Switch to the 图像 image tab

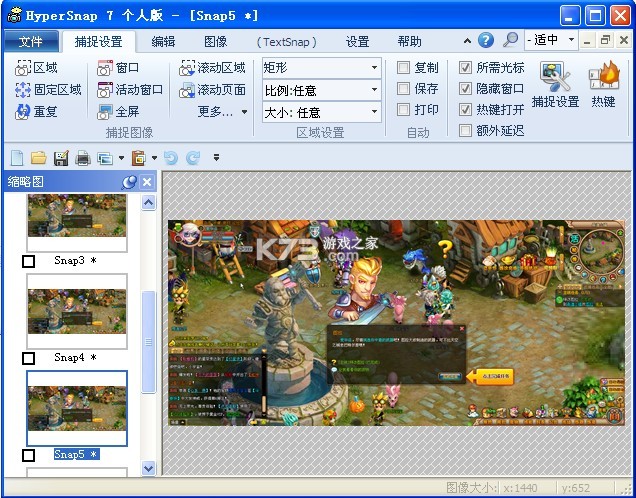coord(215,41)
